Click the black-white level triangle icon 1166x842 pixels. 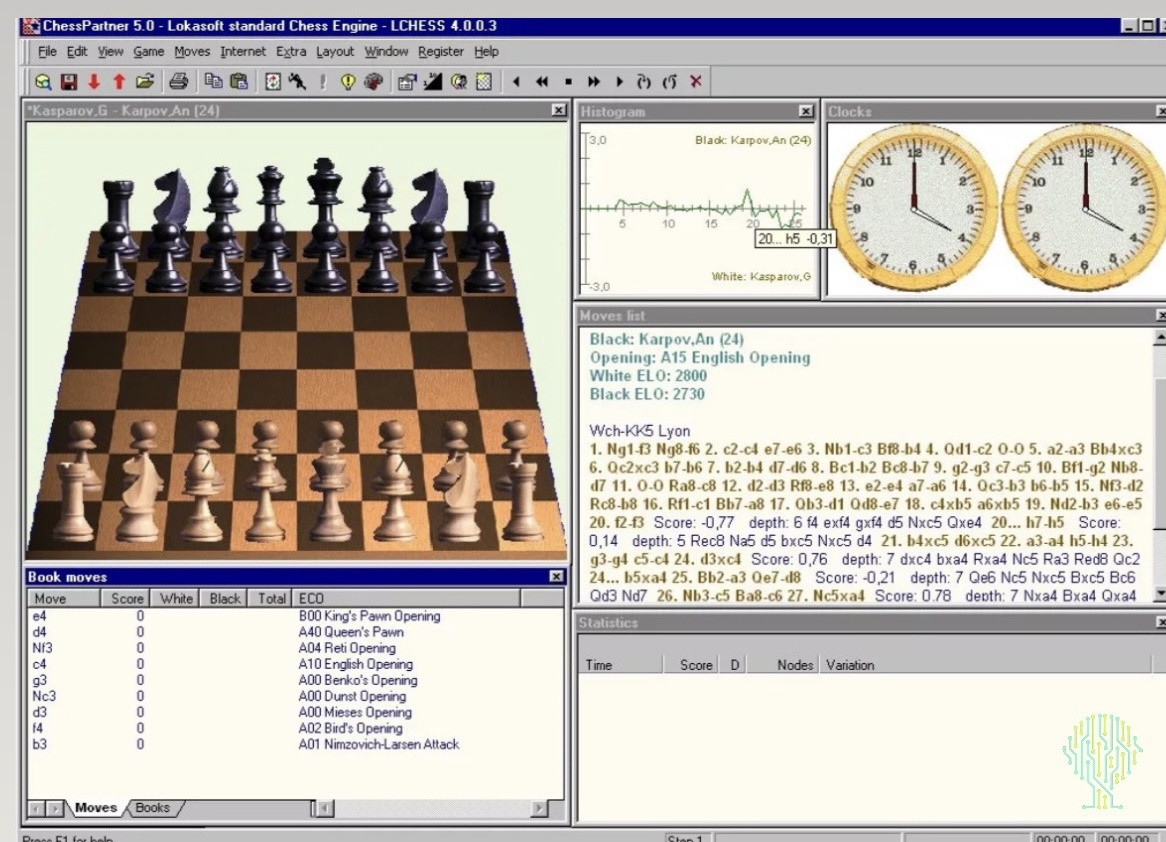[x=433, y=82]
